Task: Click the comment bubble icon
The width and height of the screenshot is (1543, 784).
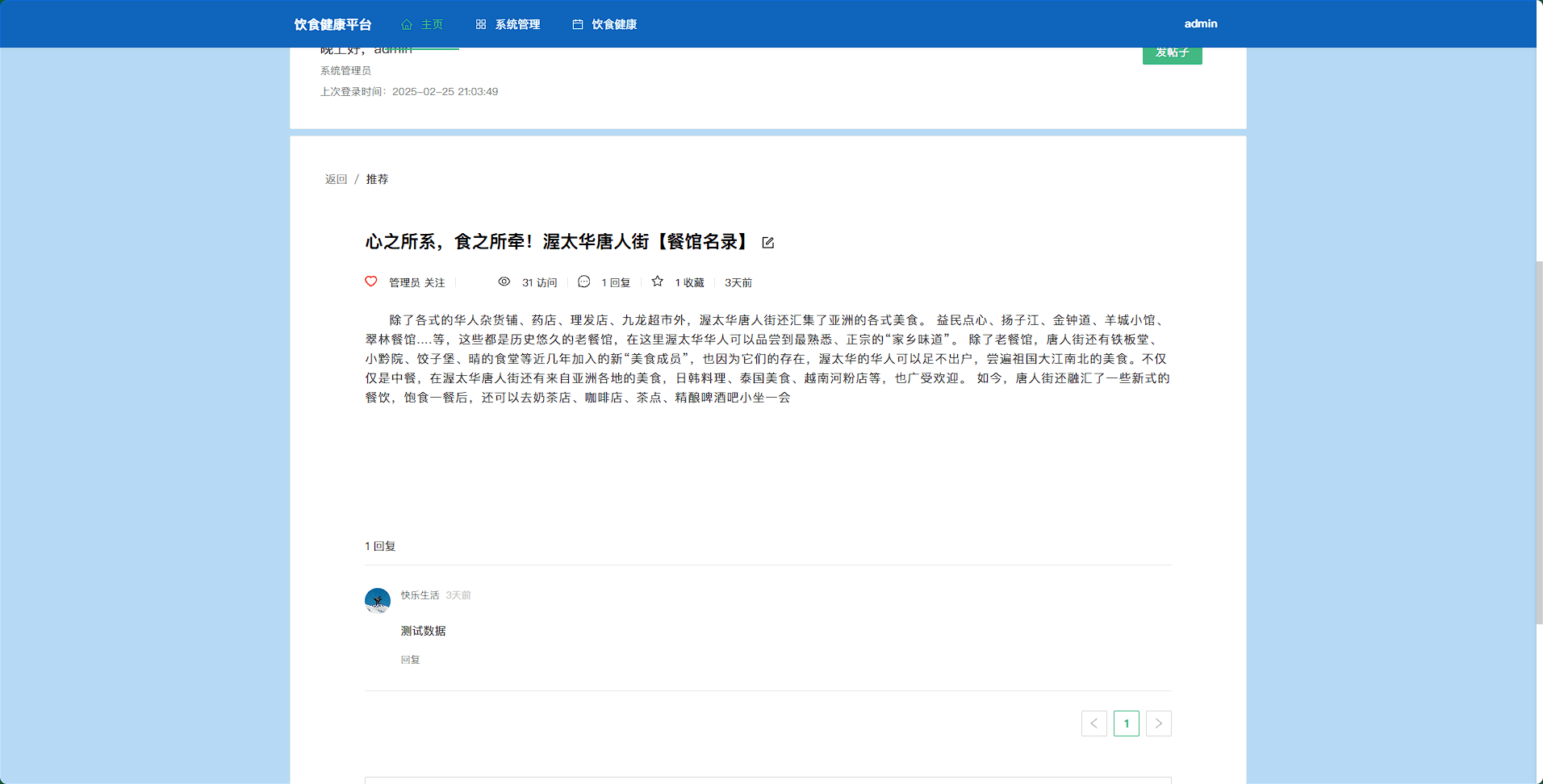Action: point(584,281)
